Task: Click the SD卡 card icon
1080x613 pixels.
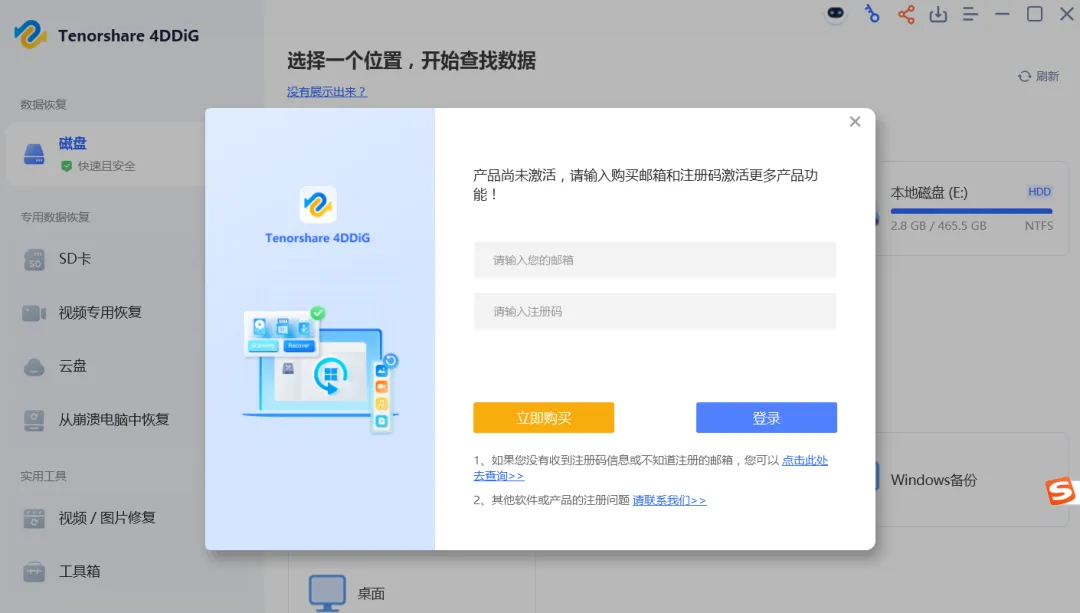Action: pos(34,260)
